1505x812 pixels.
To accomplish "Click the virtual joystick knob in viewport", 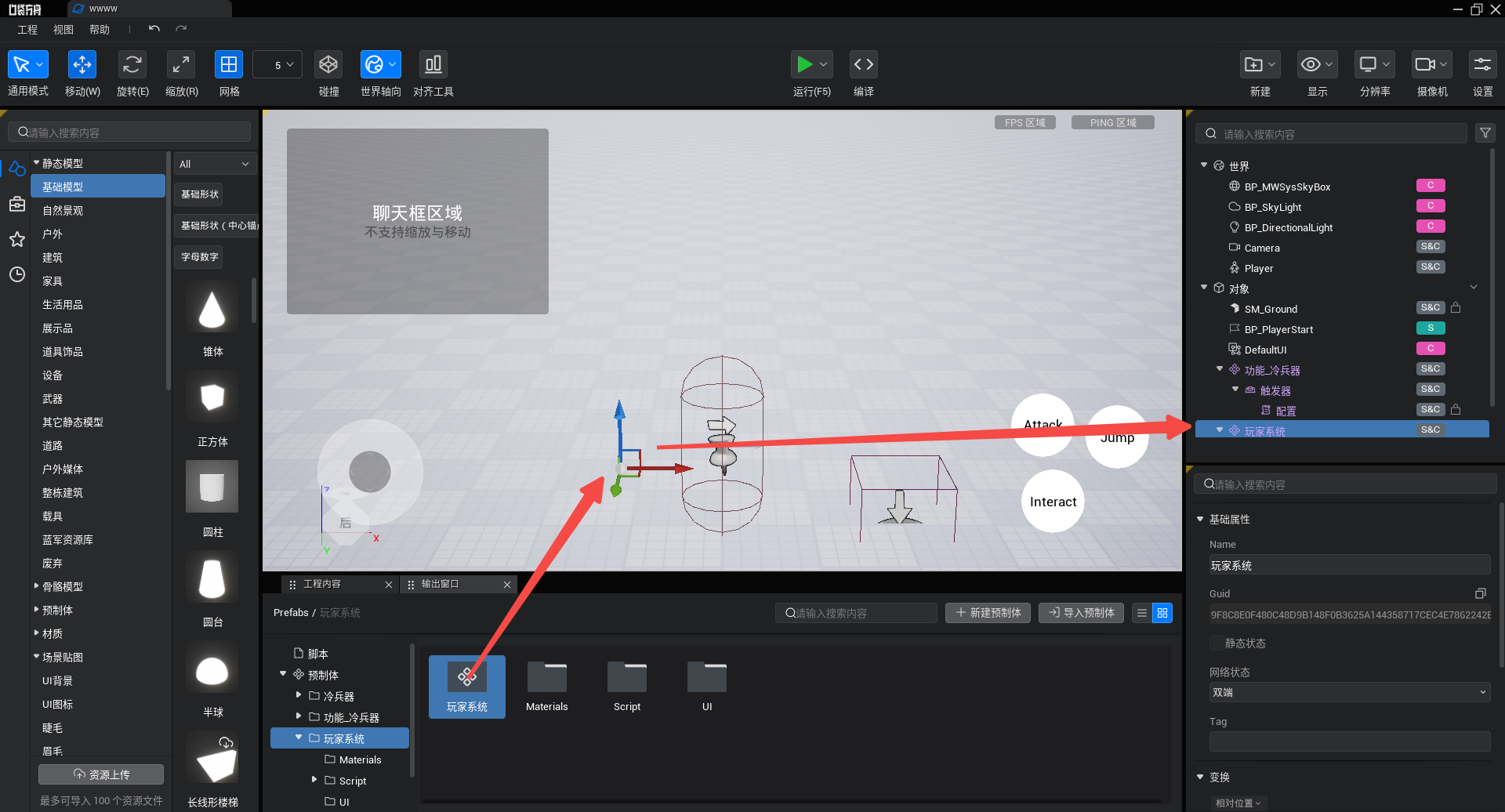I will tap(370, 472).
